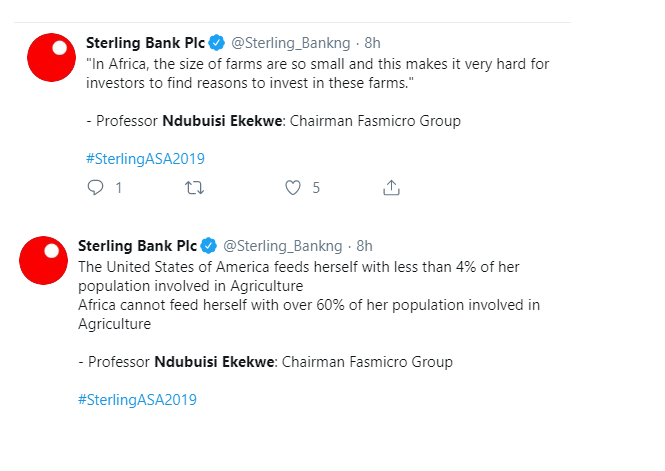This screenshot has height=471, width=665.
Task: Open the 8h timestamp of the second tweet
Action: 364,246
